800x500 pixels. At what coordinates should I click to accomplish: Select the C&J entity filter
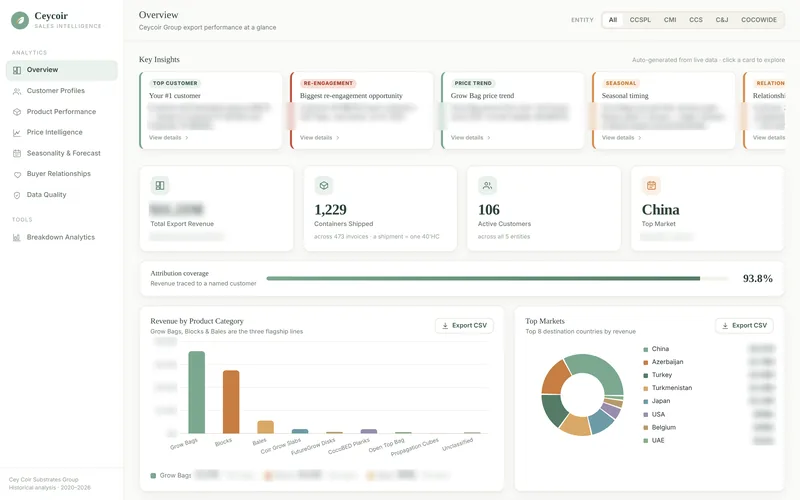point(721,20)
